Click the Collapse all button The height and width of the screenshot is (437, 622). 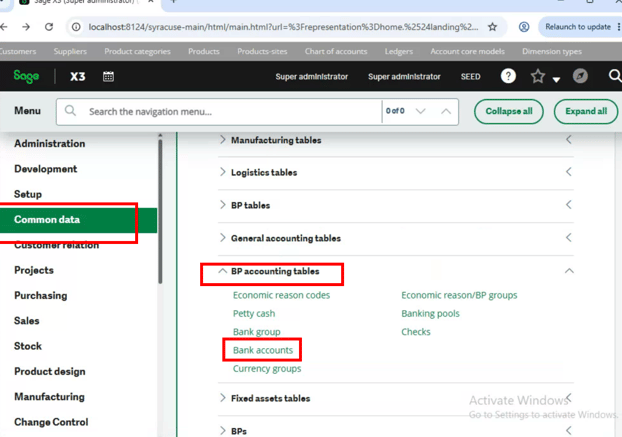pos(509,111)
